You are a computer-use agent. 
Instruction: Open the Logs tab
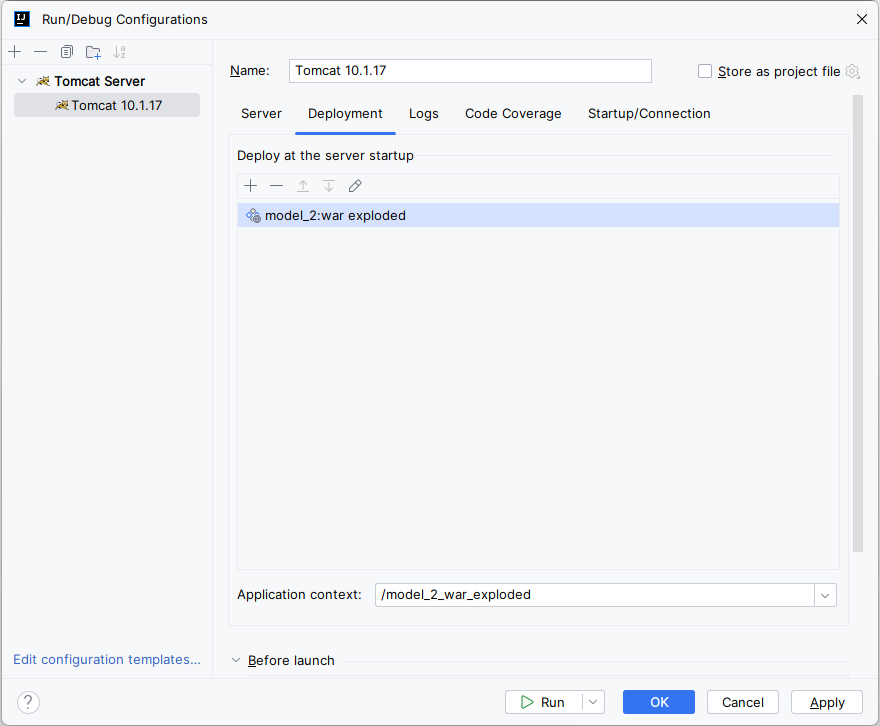(x=424, y=114)
